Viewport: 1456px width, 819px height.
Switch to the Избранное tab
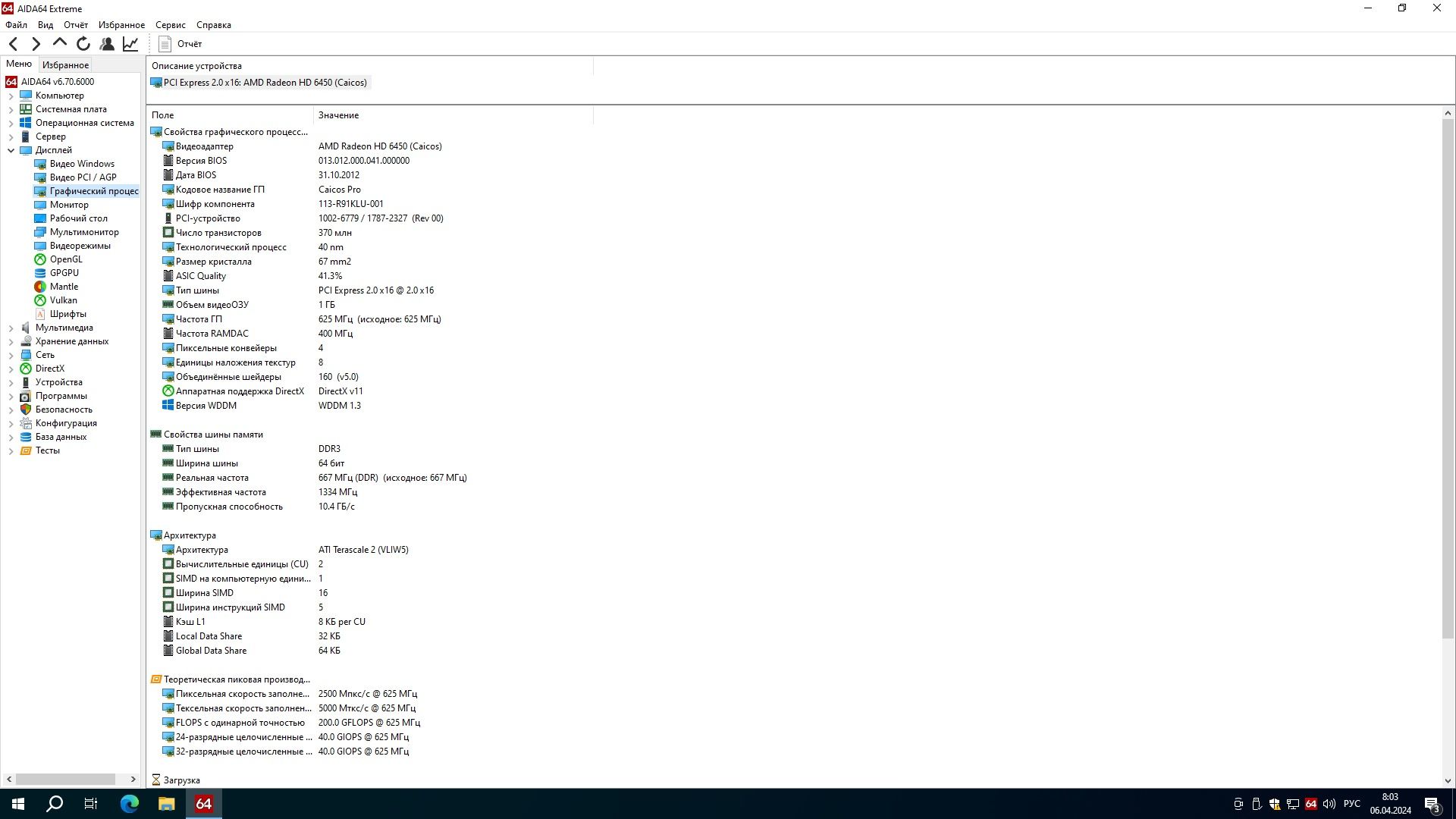(x=65, y=65)
